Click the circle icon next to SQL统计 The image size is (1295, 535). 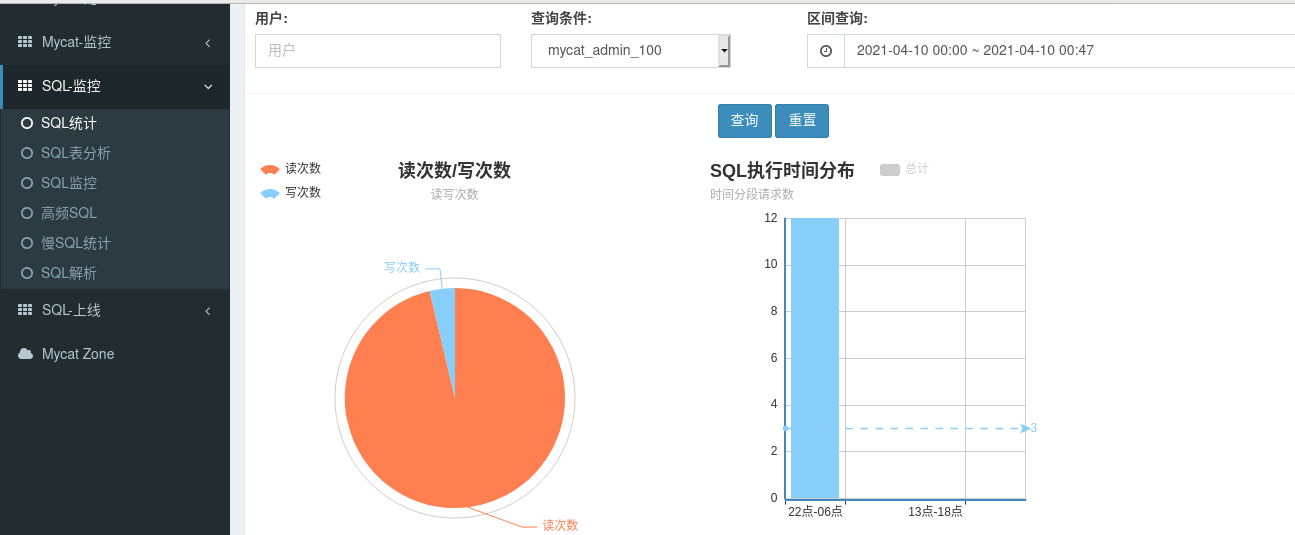click(x=27, y=123)
